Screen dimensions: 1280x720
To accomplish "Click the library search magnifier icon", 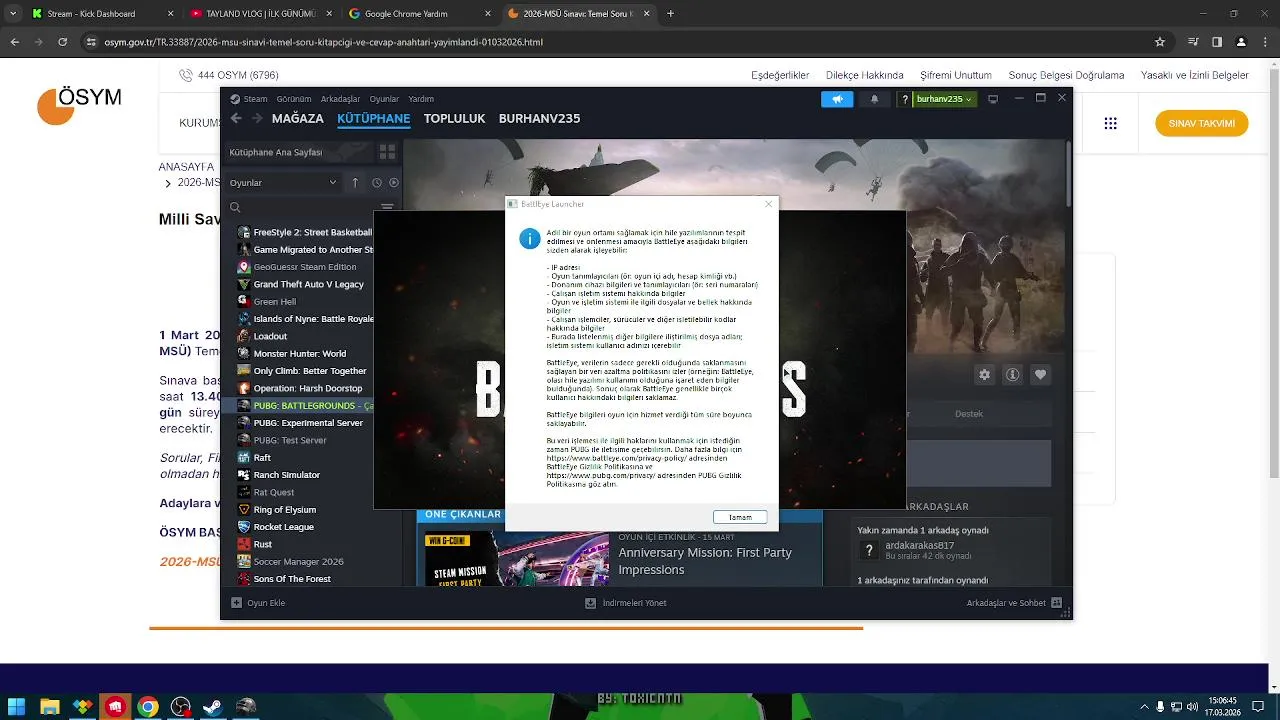I will coord(235,208).
